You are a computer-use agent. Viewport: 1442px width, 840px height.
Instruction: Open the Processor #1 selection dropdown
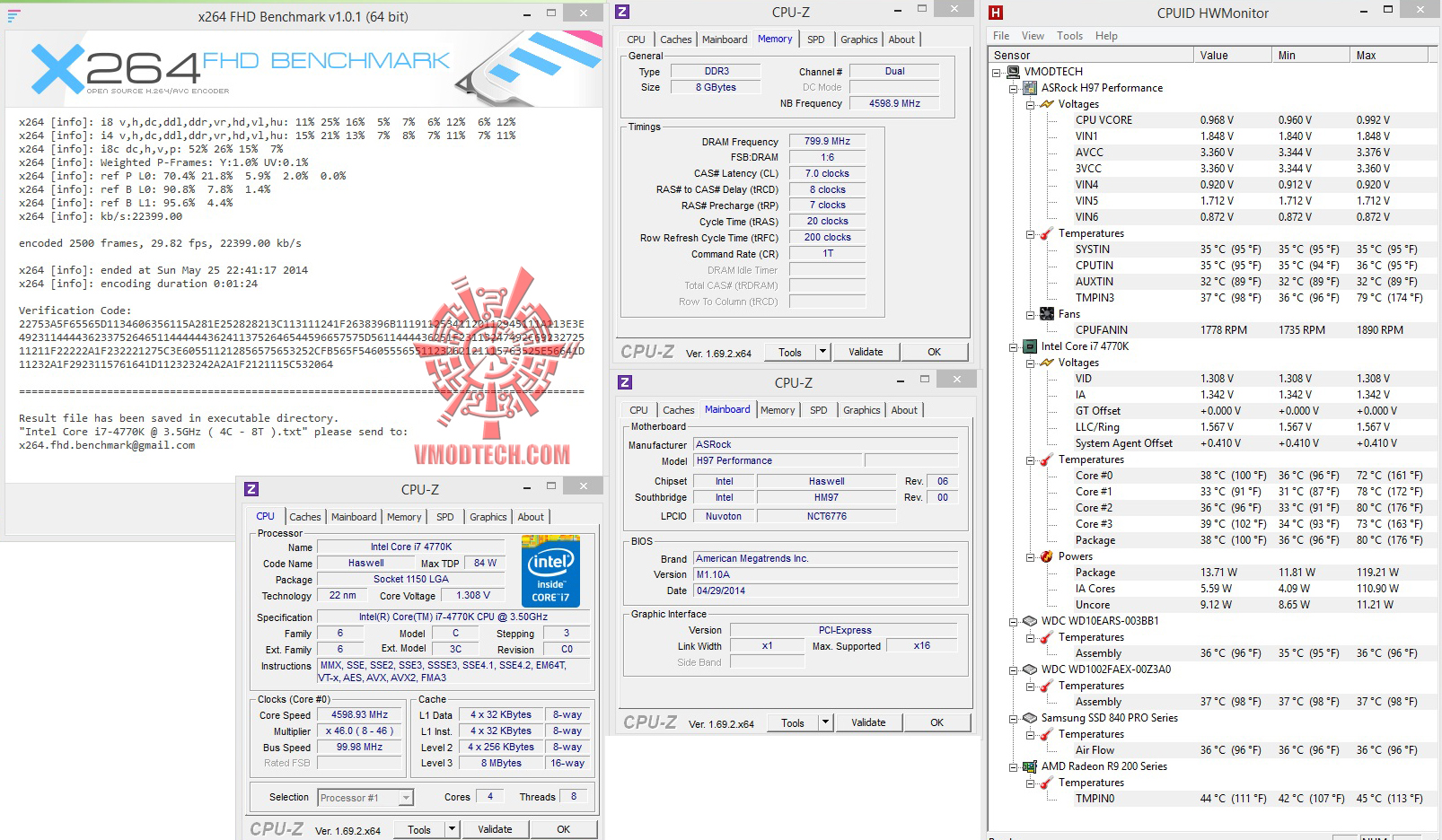pyautogui.click(x=406, y=798)
